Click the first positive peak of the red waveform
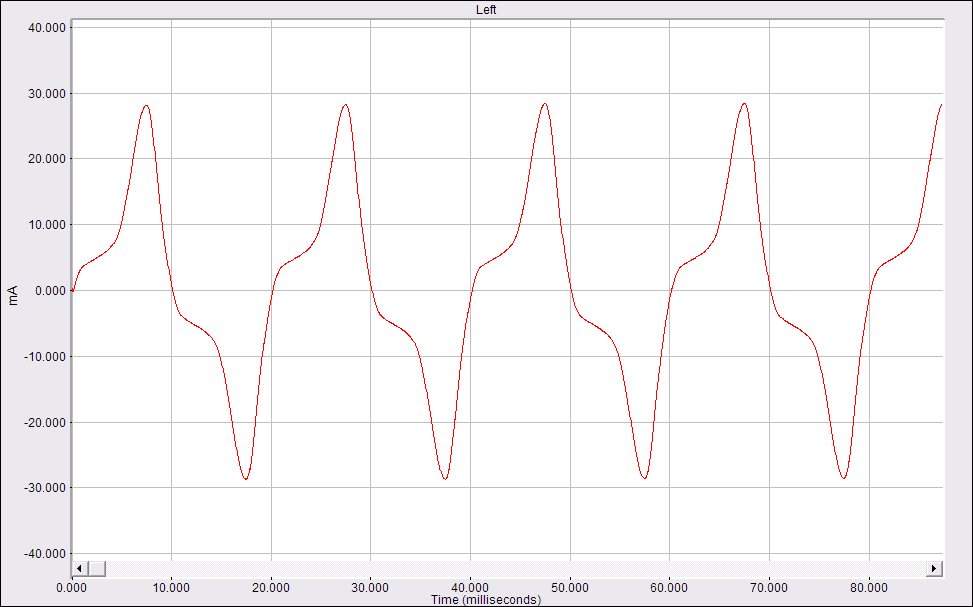 tap(146, 106)
